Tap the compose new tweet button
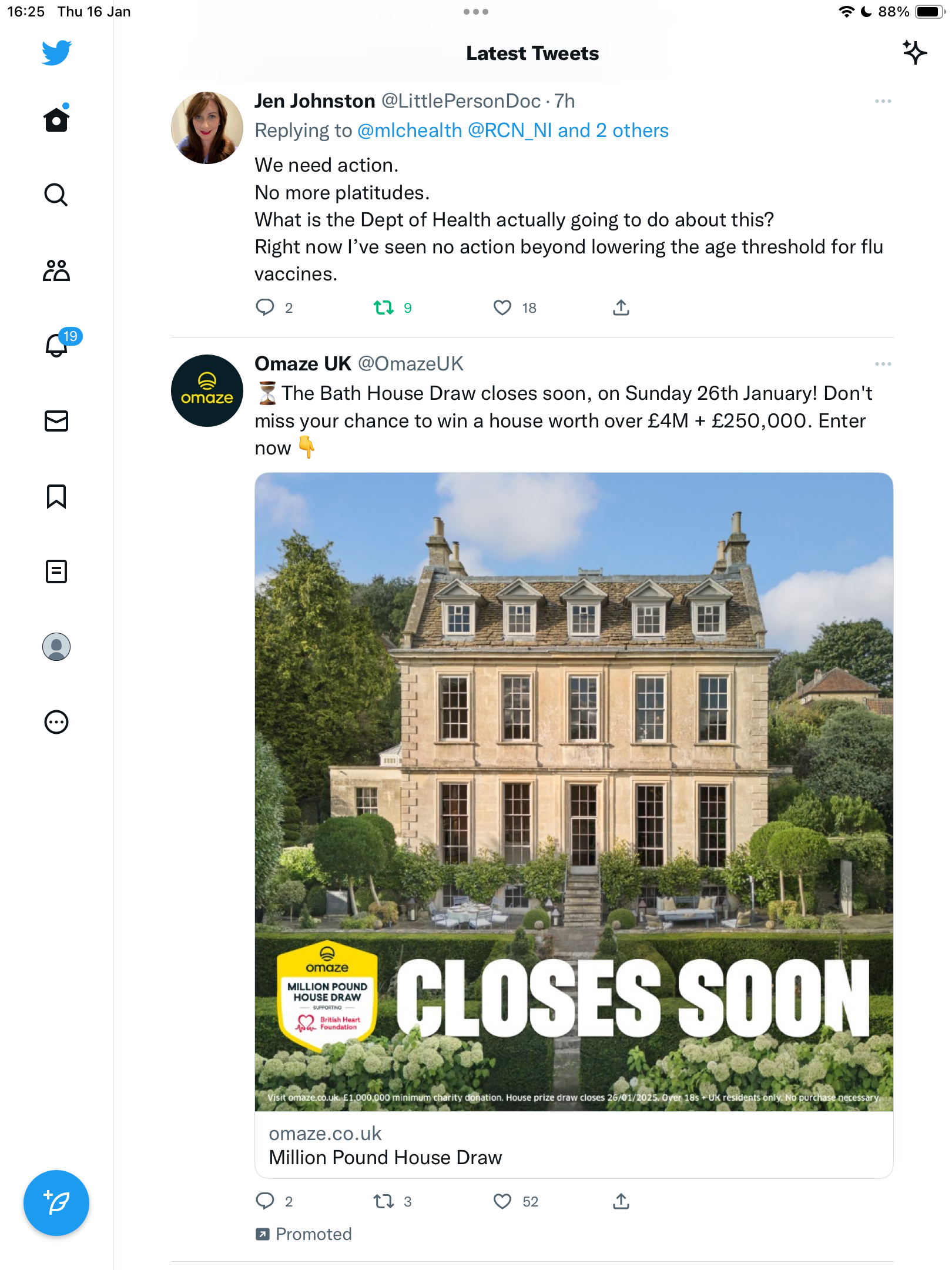952x1270 pixels. 56,1203
